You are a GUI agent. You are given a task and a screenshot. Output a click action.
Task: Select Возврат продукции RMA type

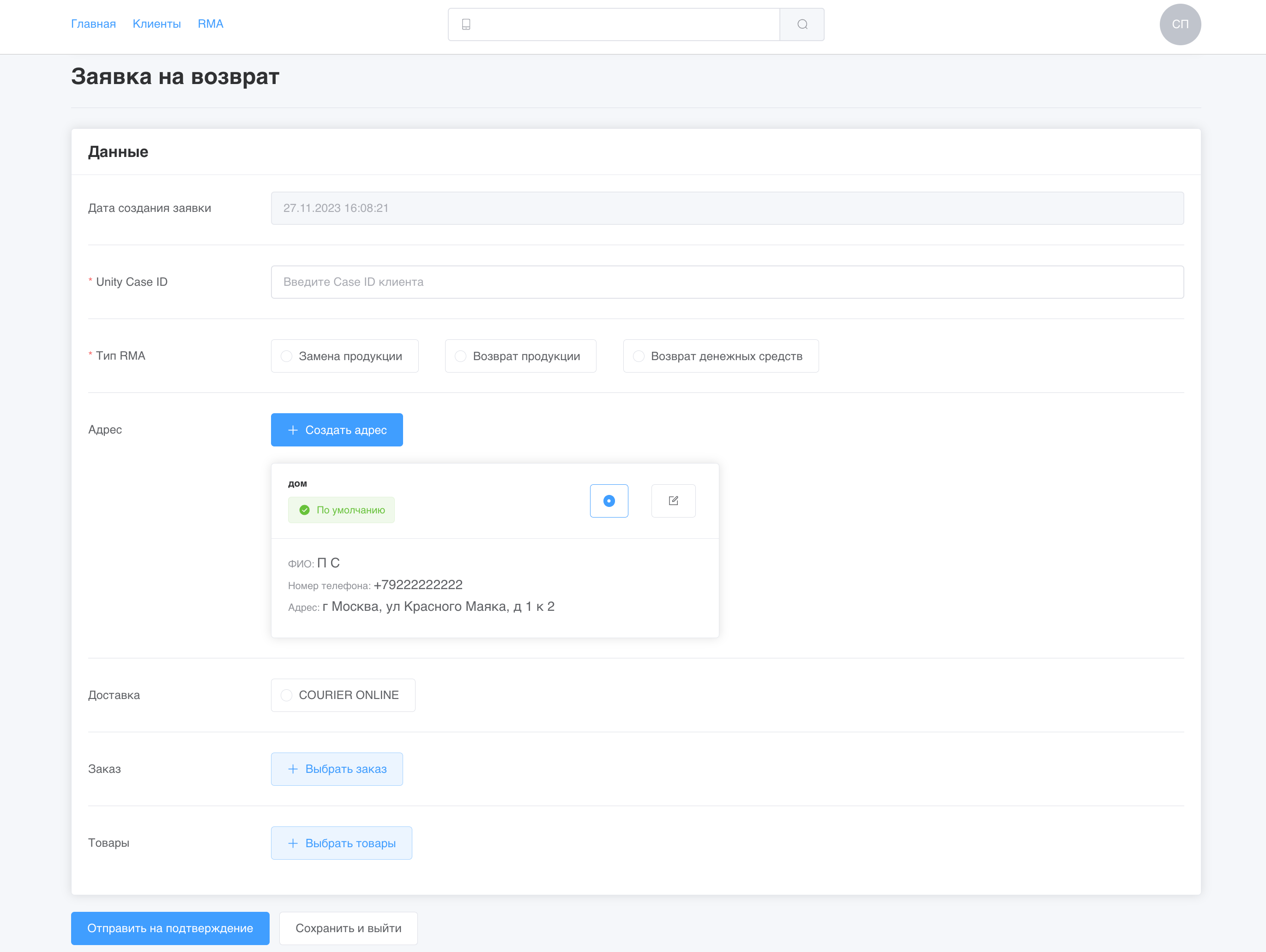pyautogui.click(x=461, y=356)
